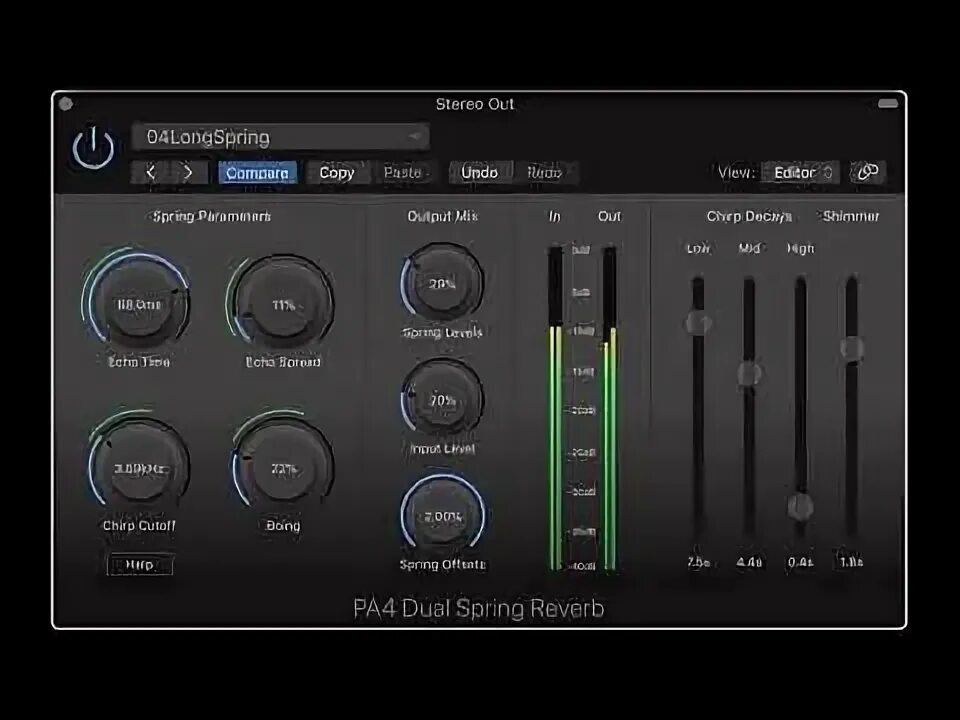Click the In level meter
This screenshot has width=960, height=720.
[x=555, y=408]
